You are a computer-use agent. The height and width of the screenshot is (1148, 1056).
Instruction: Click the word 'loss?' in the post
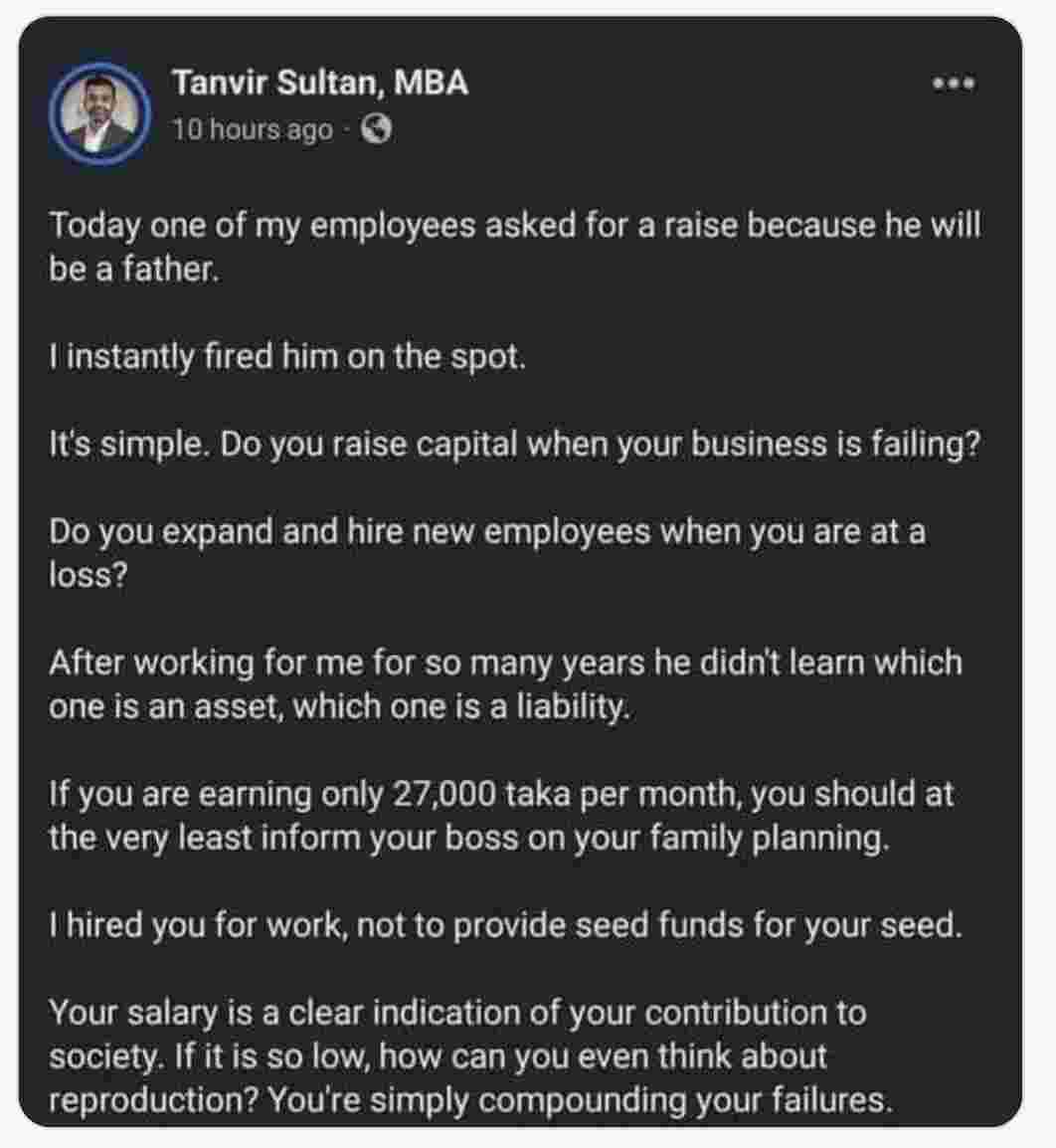pos(88,575)
